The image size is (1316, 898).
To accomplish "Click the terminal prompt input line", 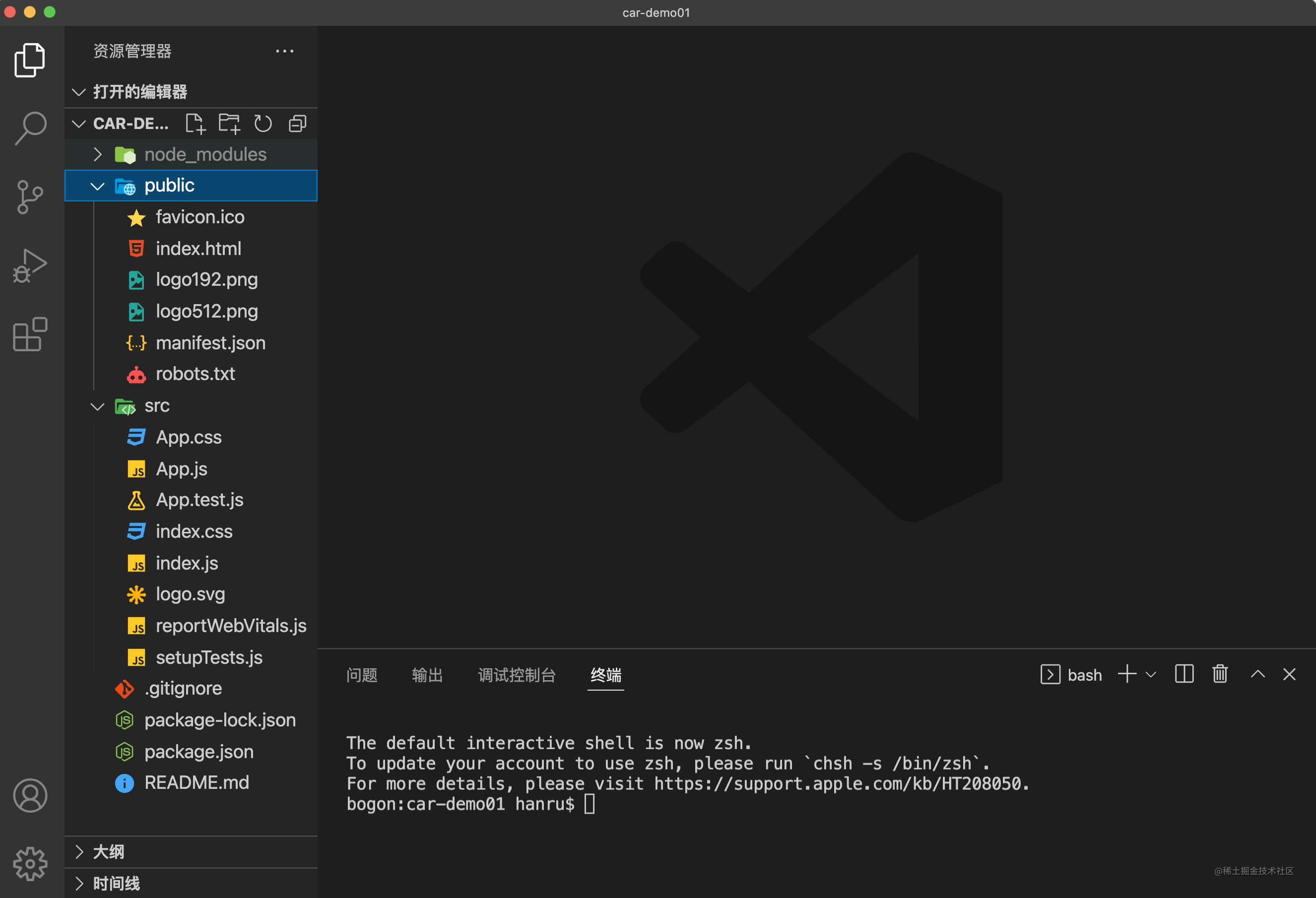I will (x=470, y=804).
